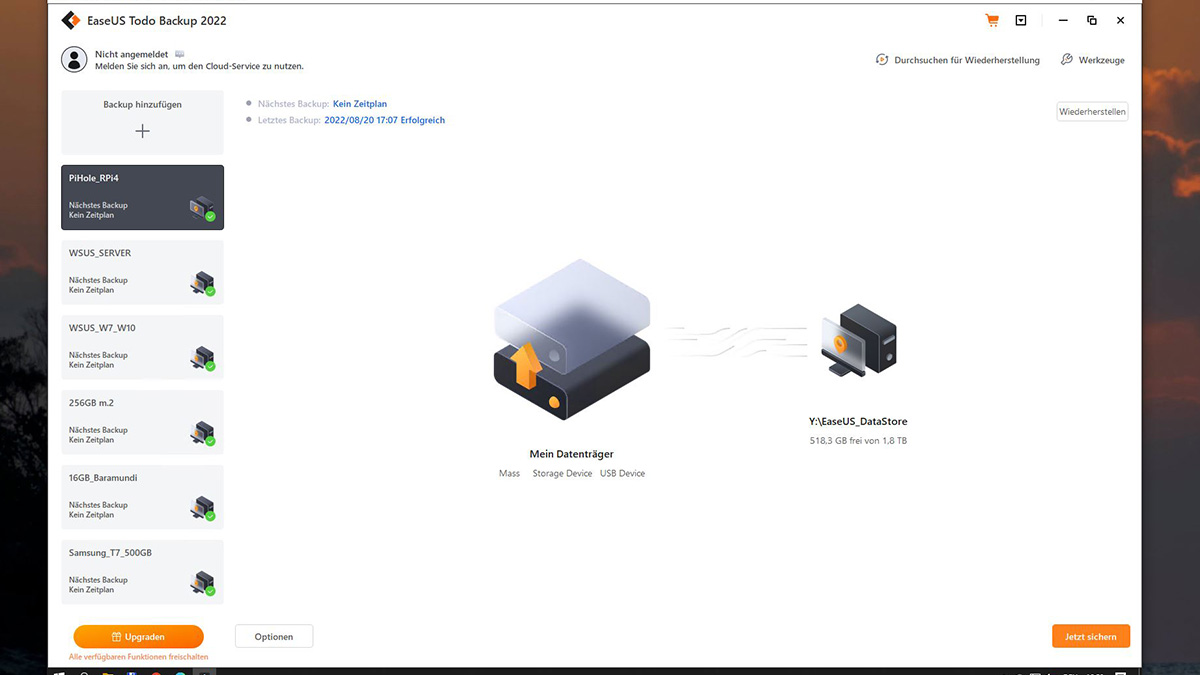Open the 2022/08/20 17:07 Erfolgreich link
This screenshot has height=675, width=1200.
(x=385, y=120)
